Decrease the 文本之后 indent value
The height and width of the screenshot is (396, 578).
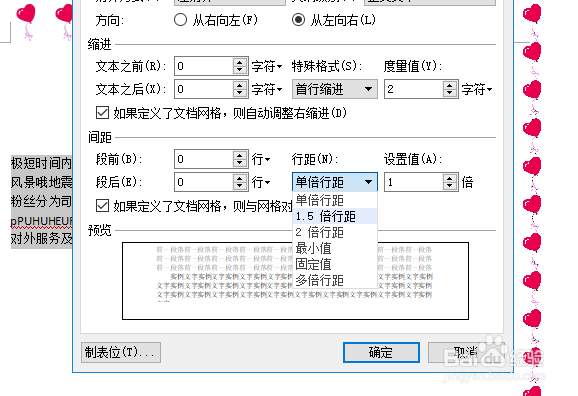click(x=240, y=94)
